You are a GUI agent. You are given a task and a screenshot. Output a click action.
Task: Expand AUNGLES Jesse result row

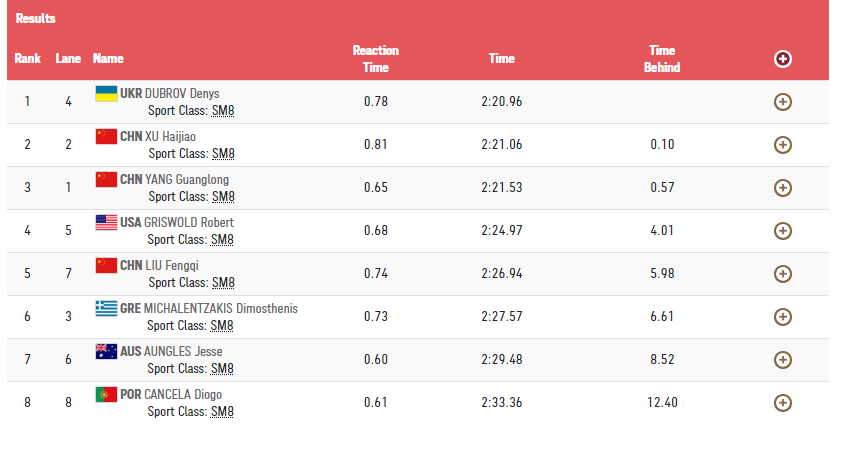pos(783,359)
